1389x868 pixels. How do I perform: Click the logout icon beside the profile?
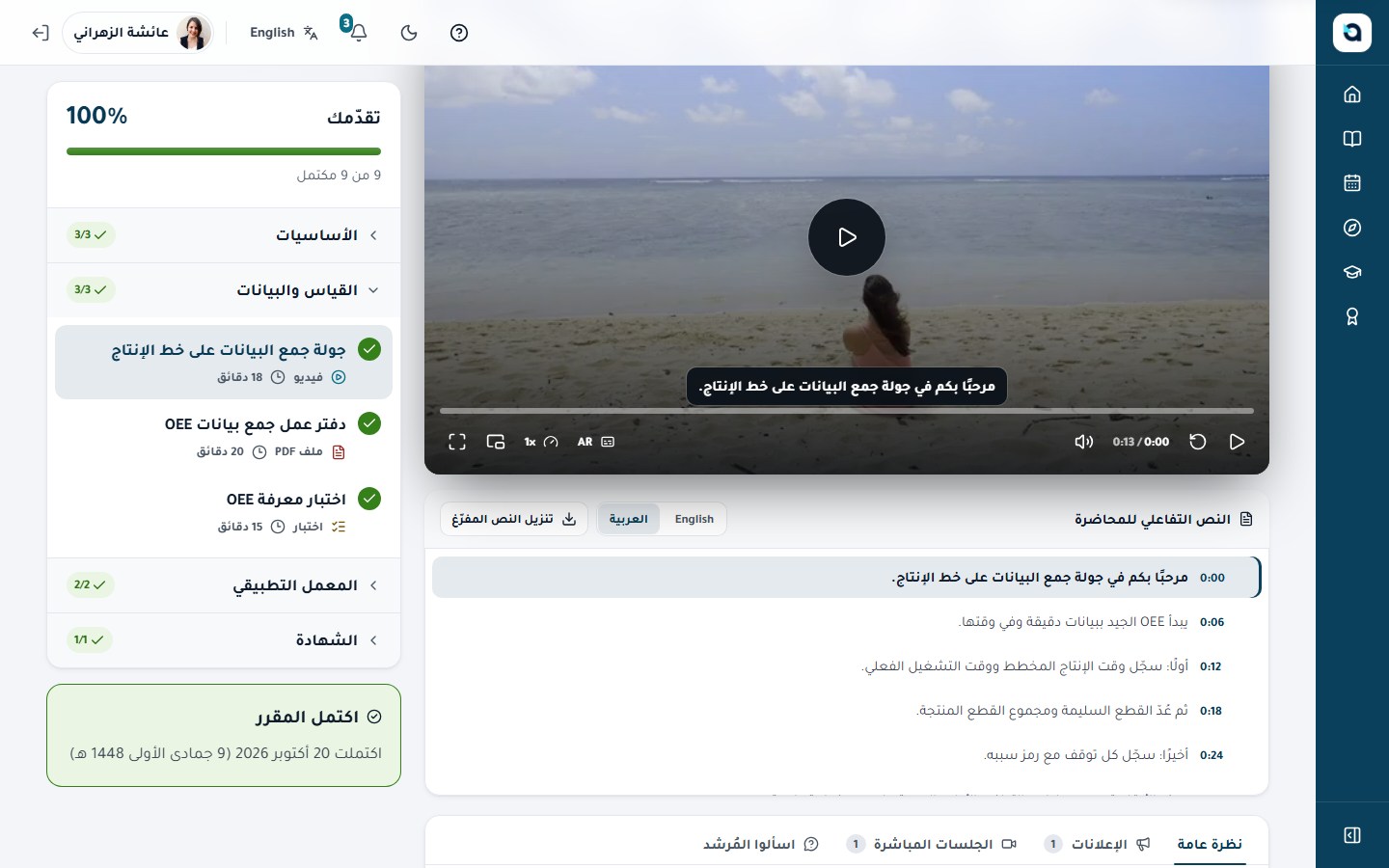pos(40,33)
